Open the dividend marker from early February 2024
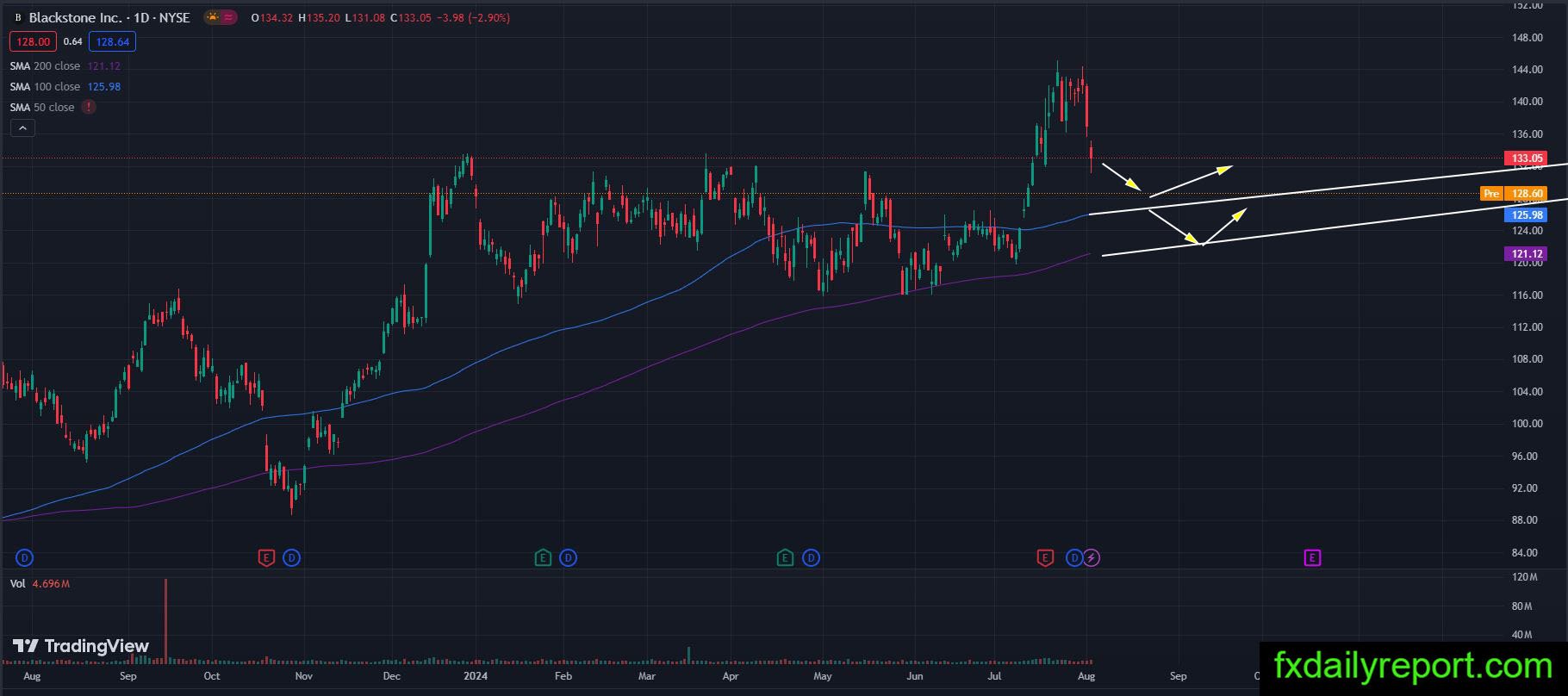Viewport: 1568px width, 696px height. [569, 558]
